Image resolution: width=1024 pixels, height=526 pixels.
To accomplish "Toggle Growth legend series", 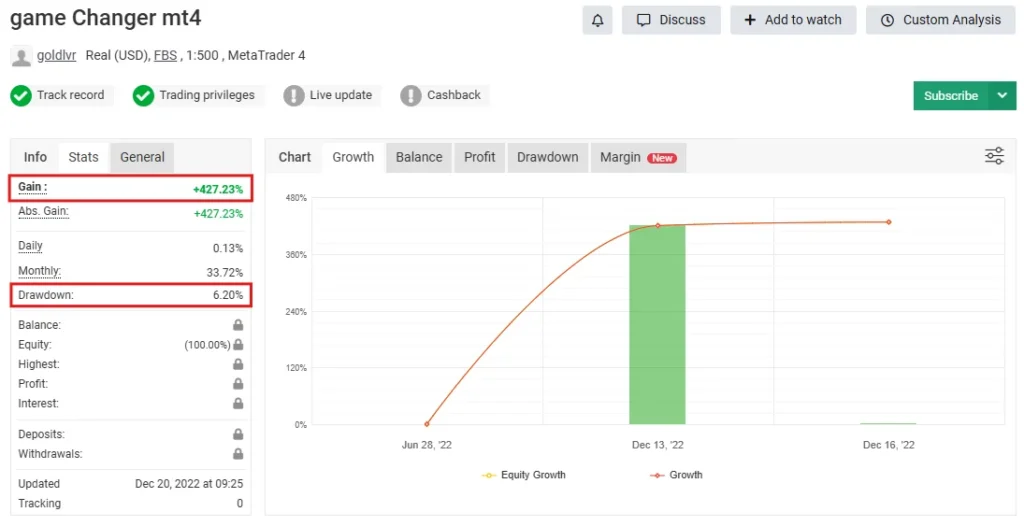I will 676,475.
